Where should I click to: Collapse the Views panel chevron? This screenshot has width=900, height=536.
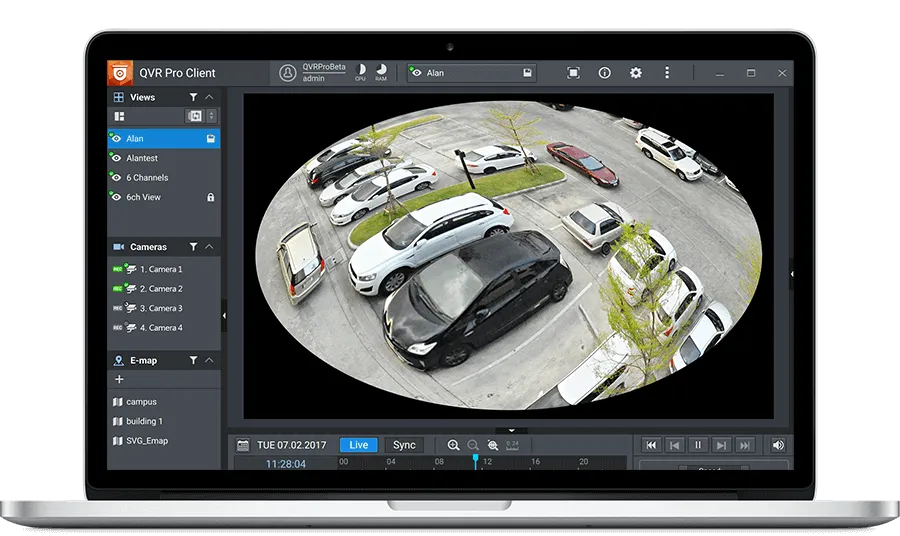coord(209,97)
